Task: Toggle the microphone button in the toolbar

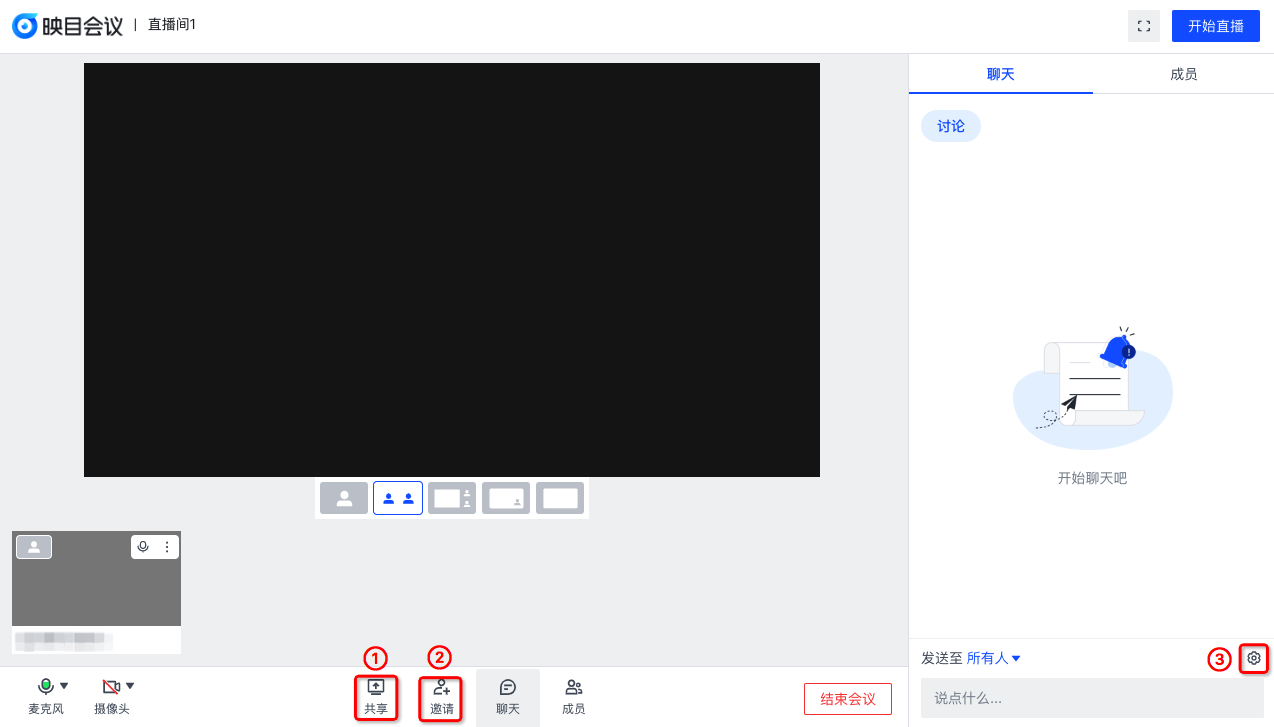Action: point(46,696)
